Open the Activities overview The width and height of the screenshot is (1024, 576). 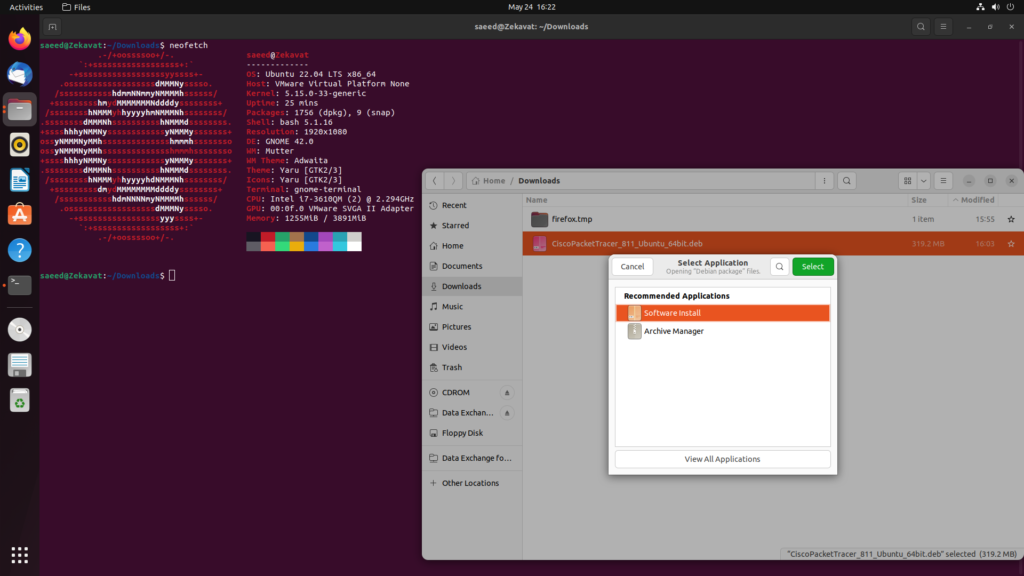click(x=26, y=7)
